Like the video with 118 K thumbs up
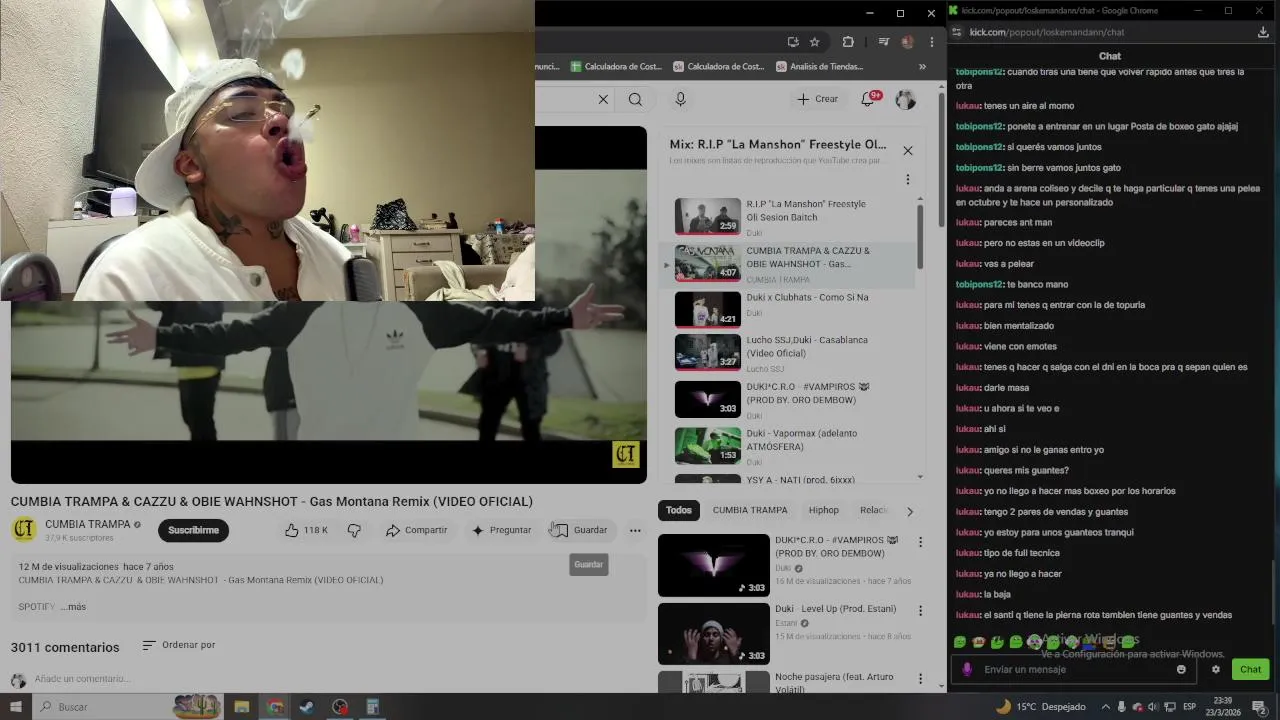1280x720 pixels. (305, 530)
